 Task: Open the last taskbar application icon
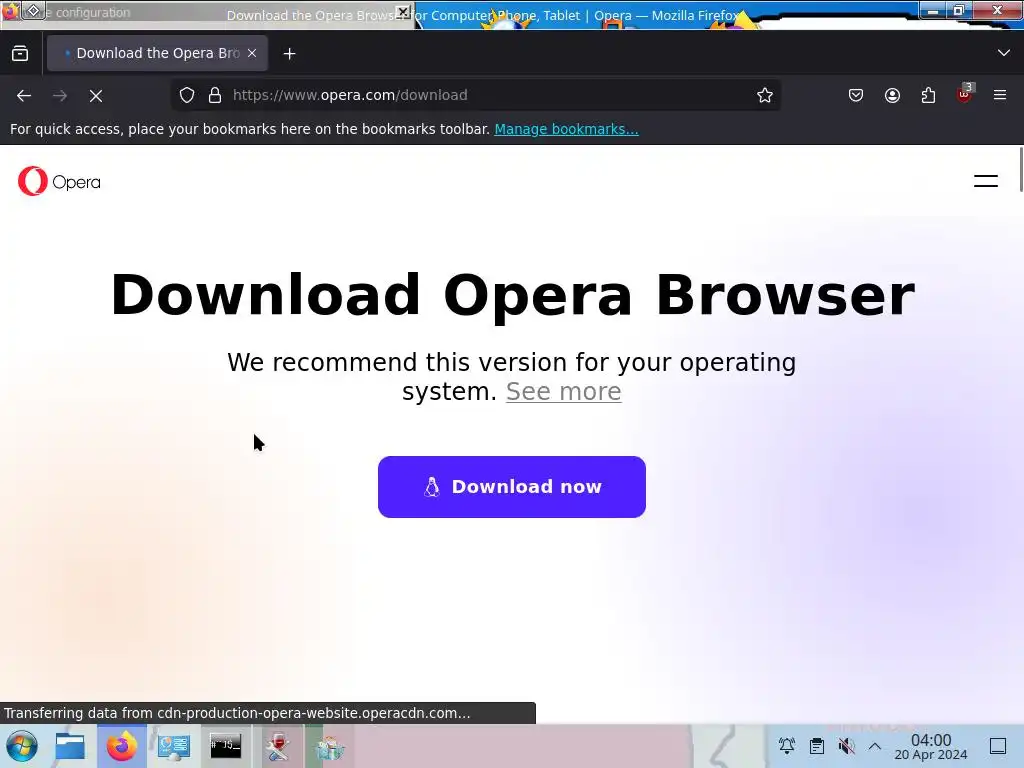tap(330, 747)
